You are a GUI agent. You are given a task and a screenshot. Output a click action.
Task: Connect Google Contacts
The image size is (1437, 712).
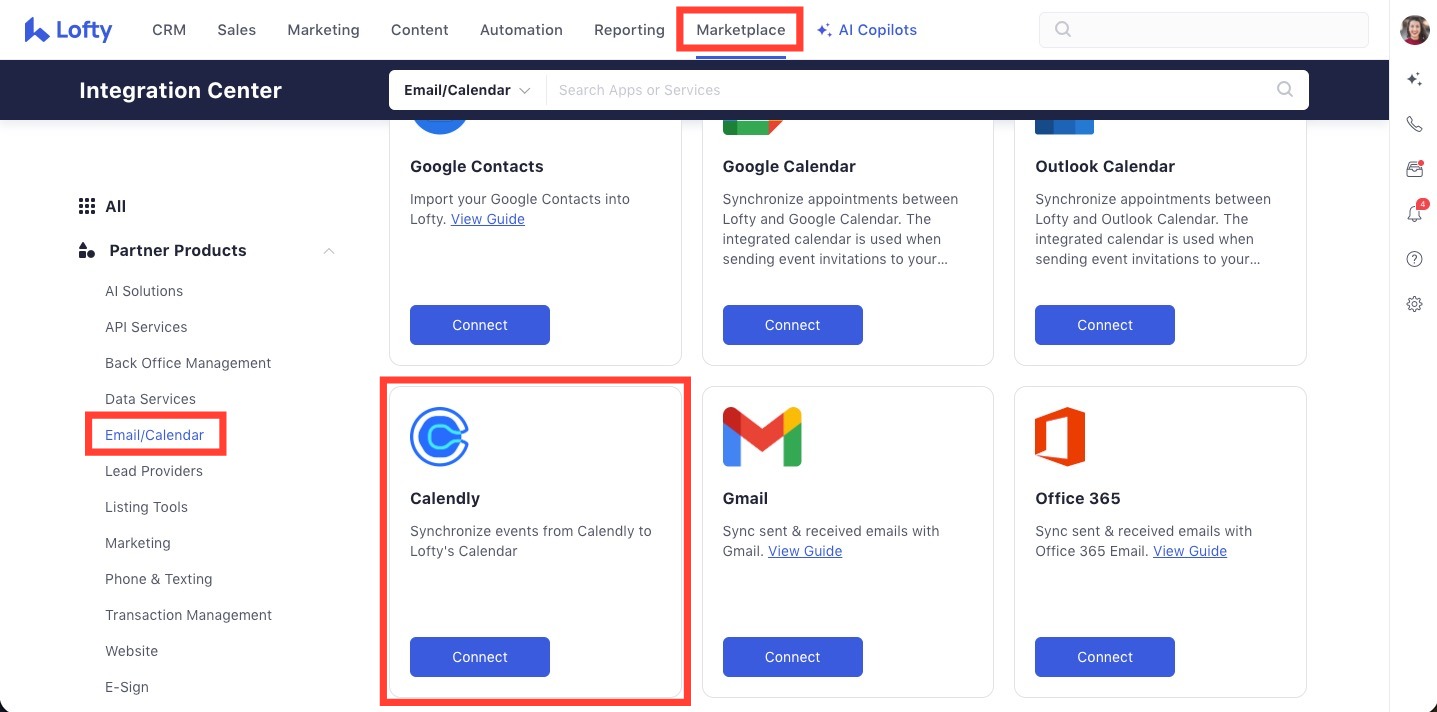point(480,325)
